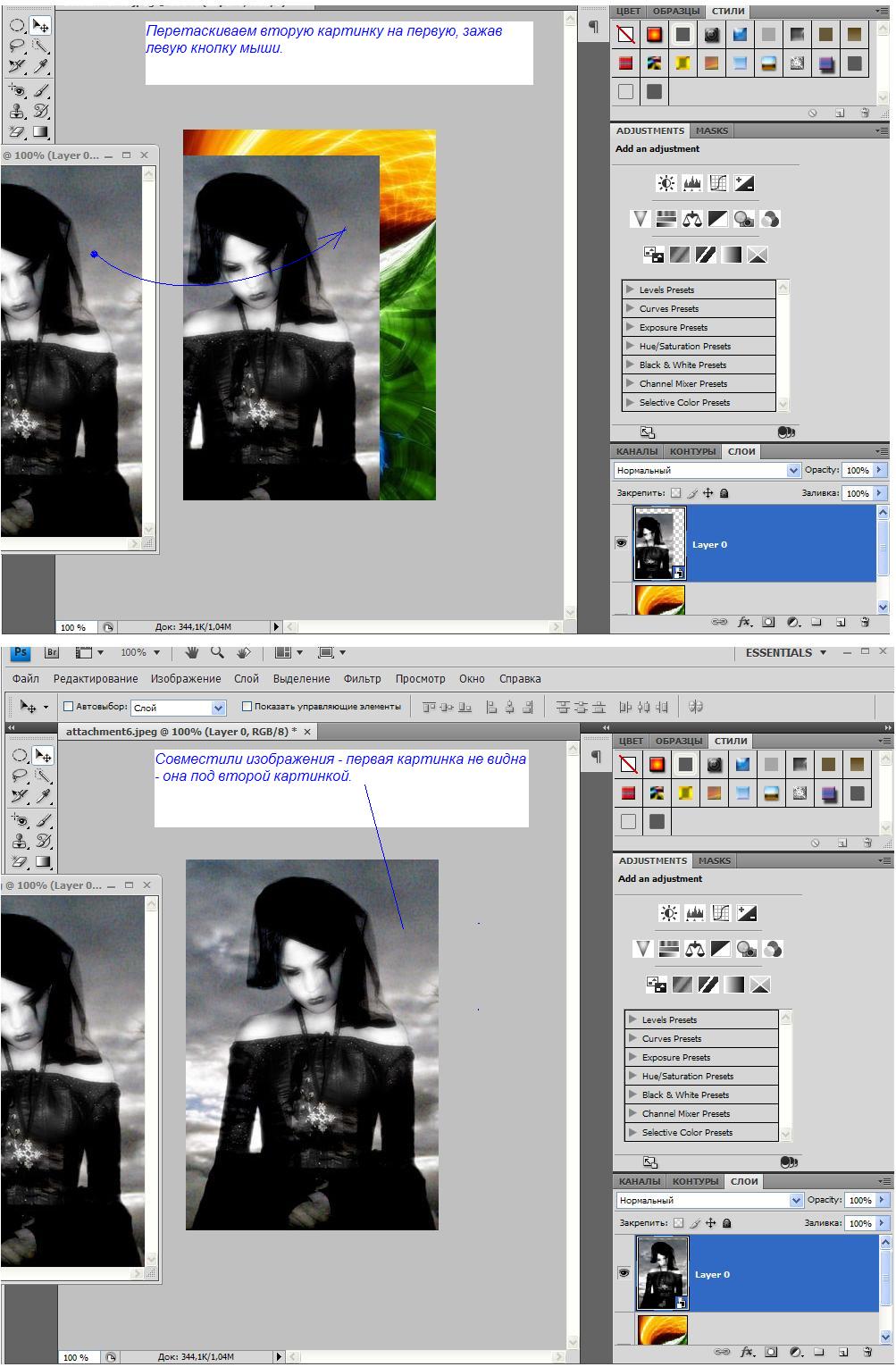Create a new layer in the upper Layers panel

click(841, 622)
